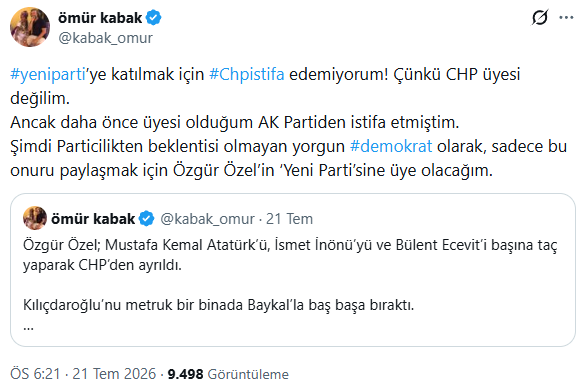The image size is (582, 386).
Task: Click ömür kabak's profile avatar
Action: click(30, 27)
